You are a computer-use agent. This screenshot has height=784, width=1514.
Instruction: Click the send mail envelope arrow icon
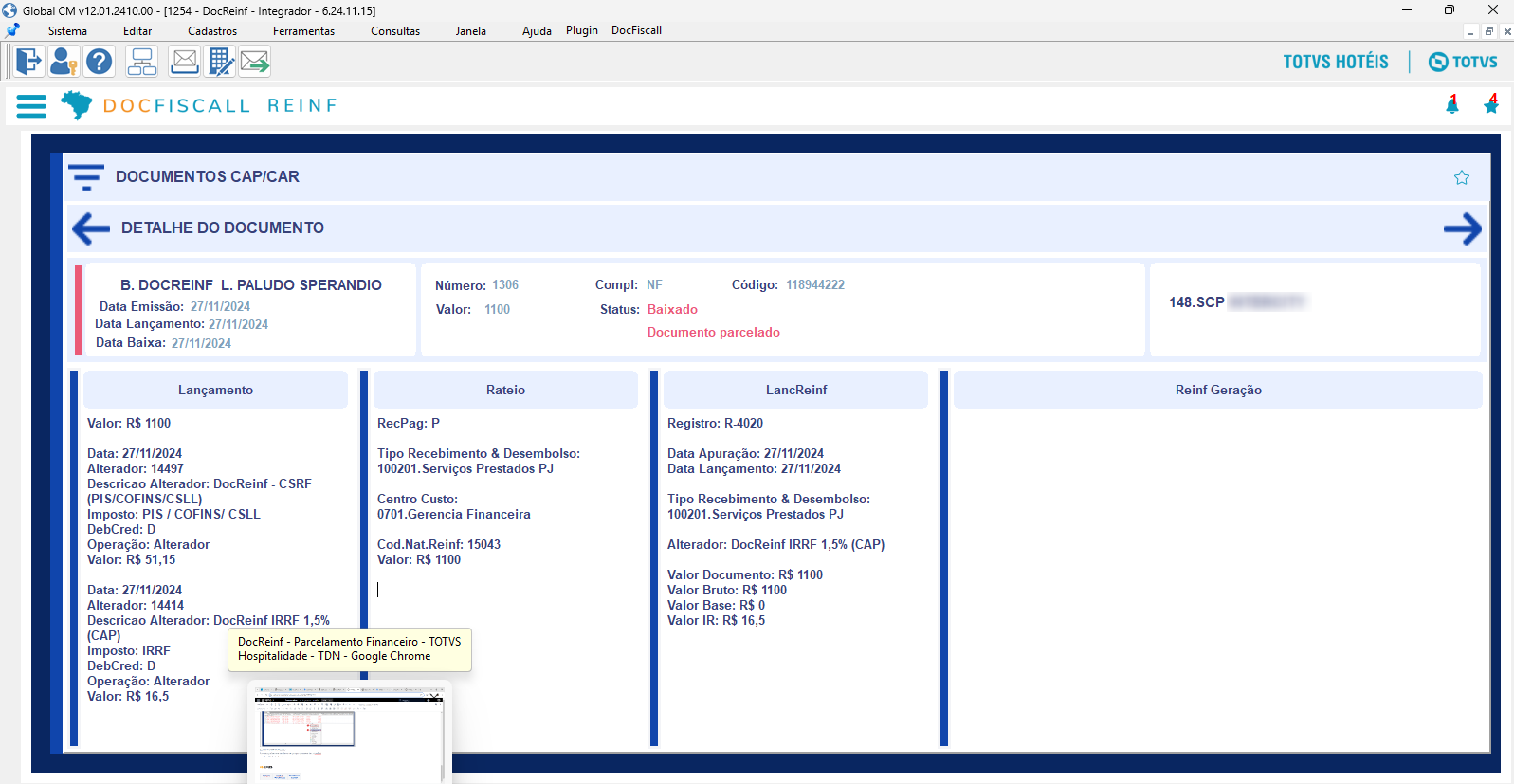point(255,62)
